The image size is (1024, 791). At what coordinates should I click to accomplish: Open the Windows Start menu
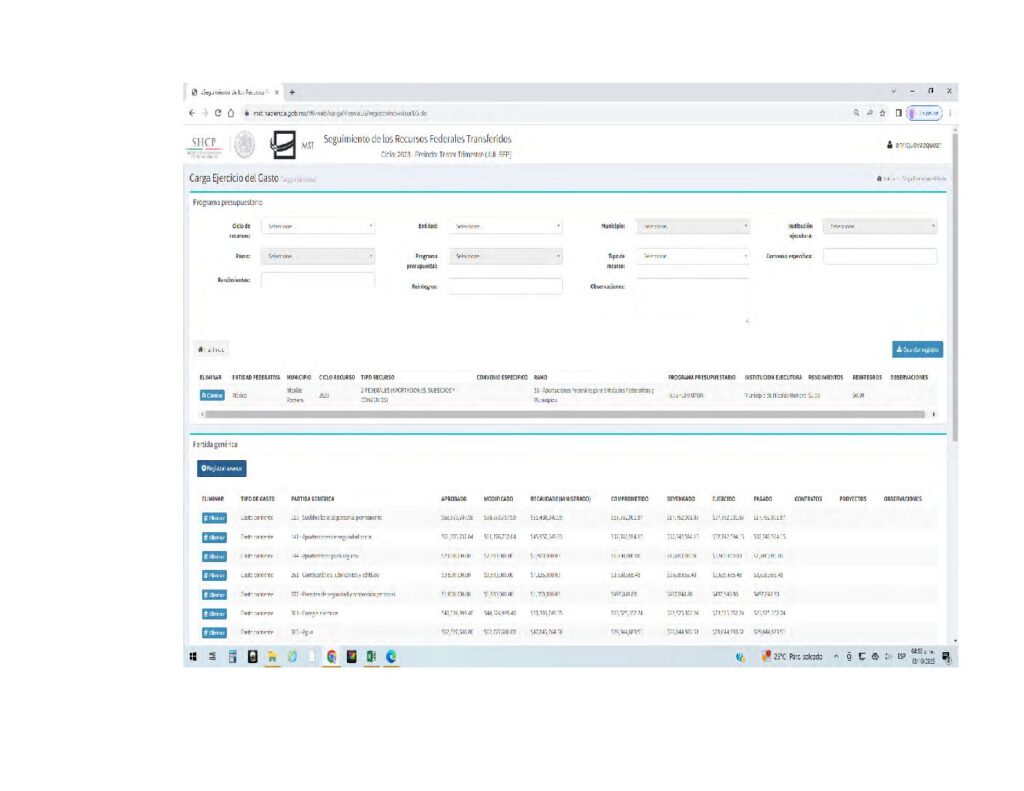click(193, 656)
